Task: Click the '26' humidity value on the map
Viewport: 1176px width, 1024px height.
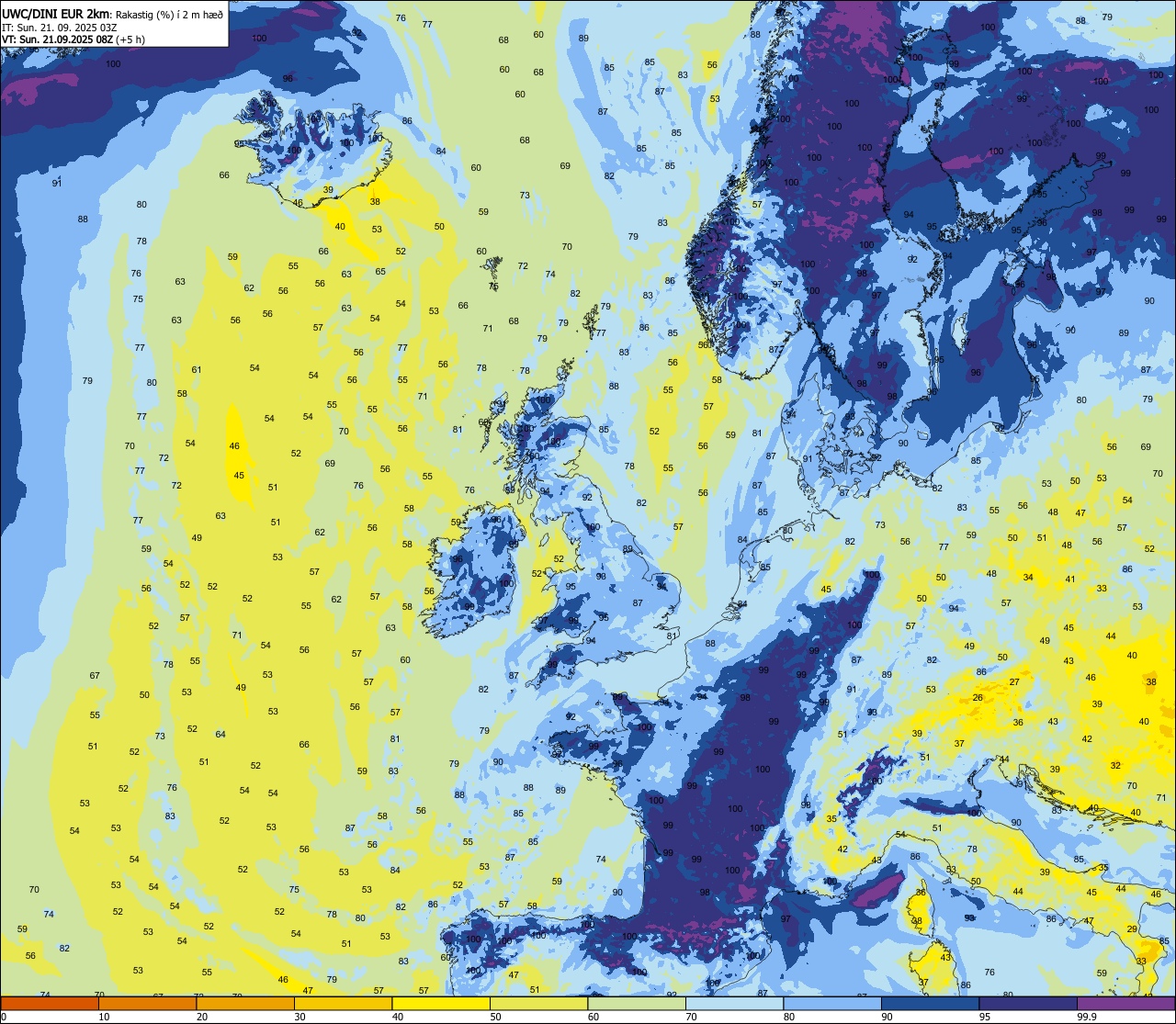Action: tap(978, 698)
